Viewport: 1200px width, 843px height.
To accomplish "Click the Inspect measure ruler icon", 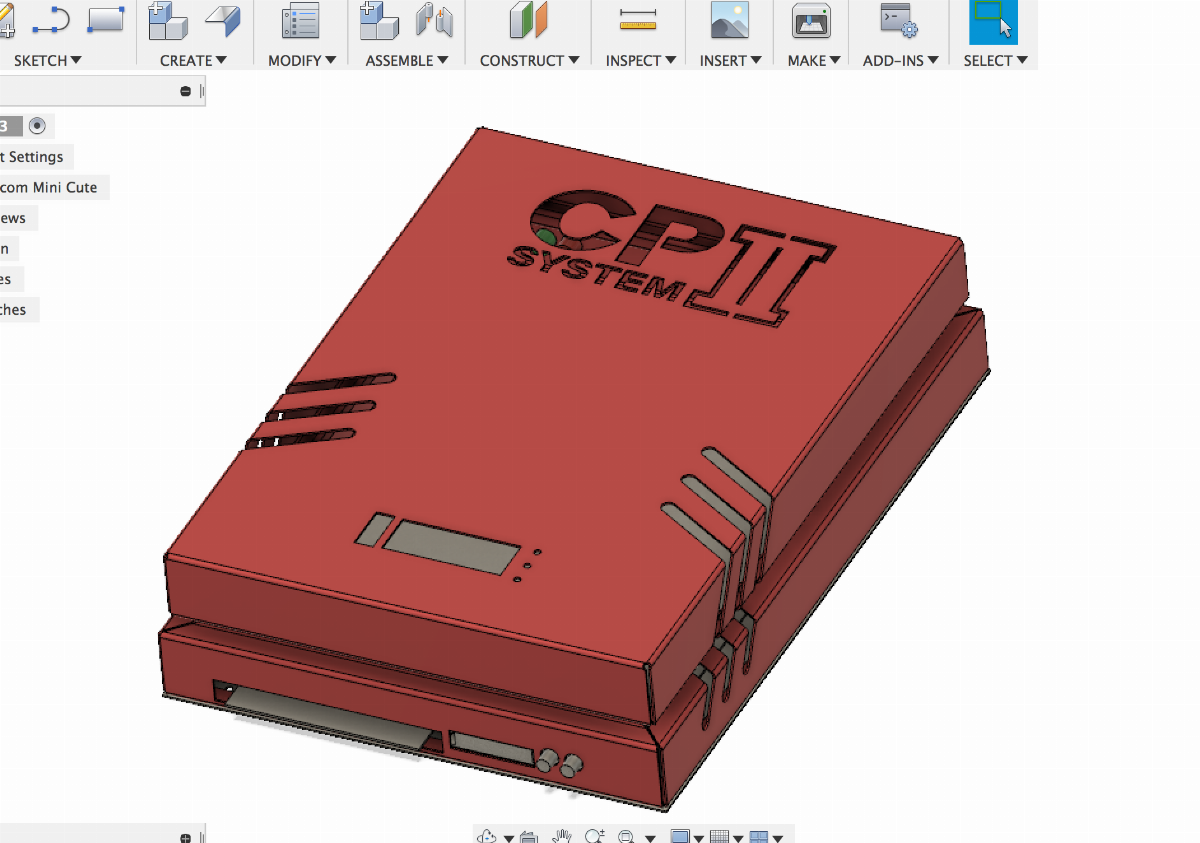I will pyautogui.click(x=638, y=20).
